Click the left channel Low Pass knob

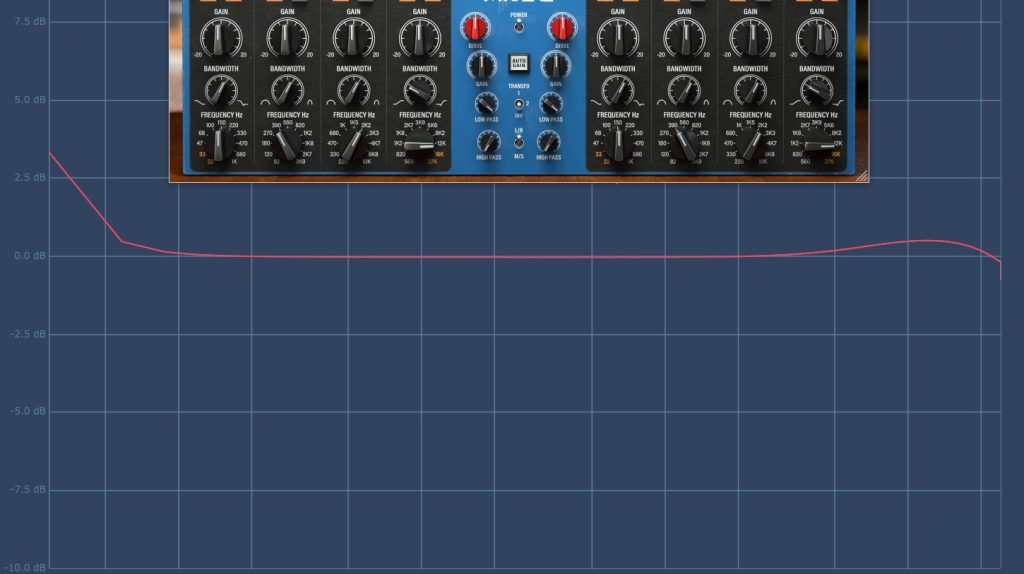coord(486,103)
